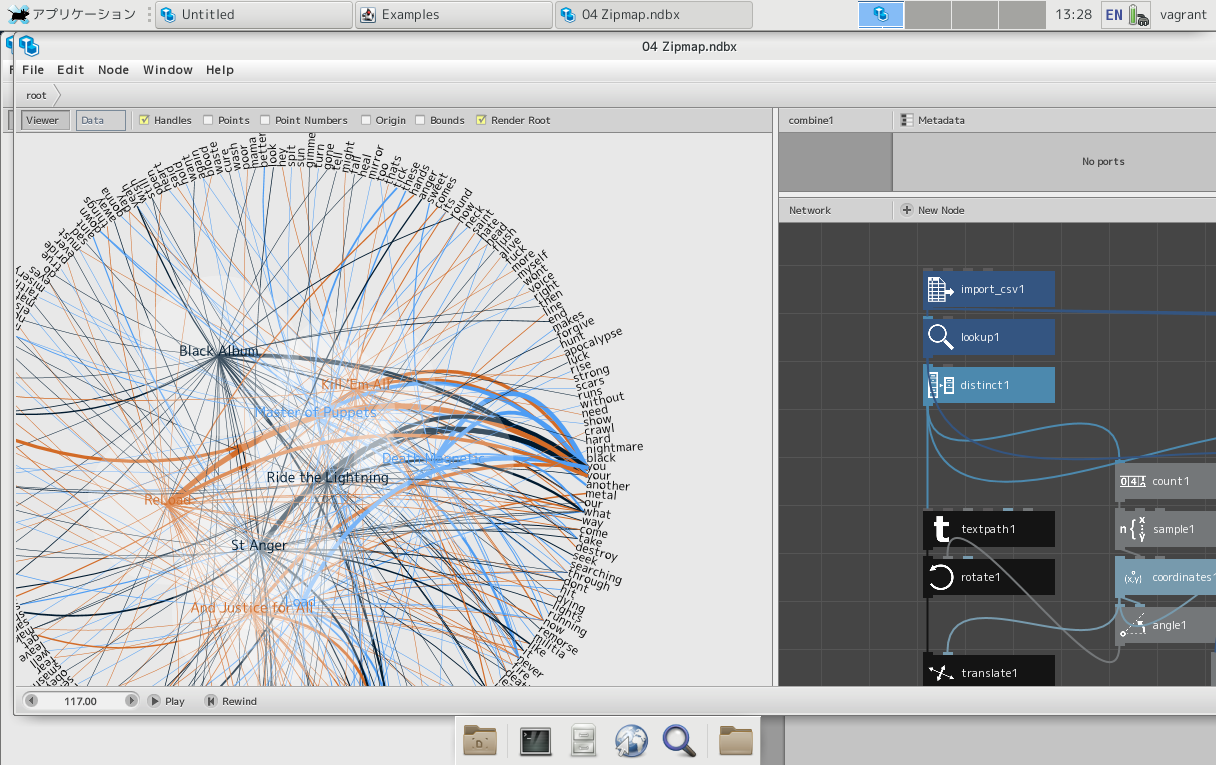Select the rotate1 circular arrow icon
Screen dimensions: 1216x765
point(939,577)
